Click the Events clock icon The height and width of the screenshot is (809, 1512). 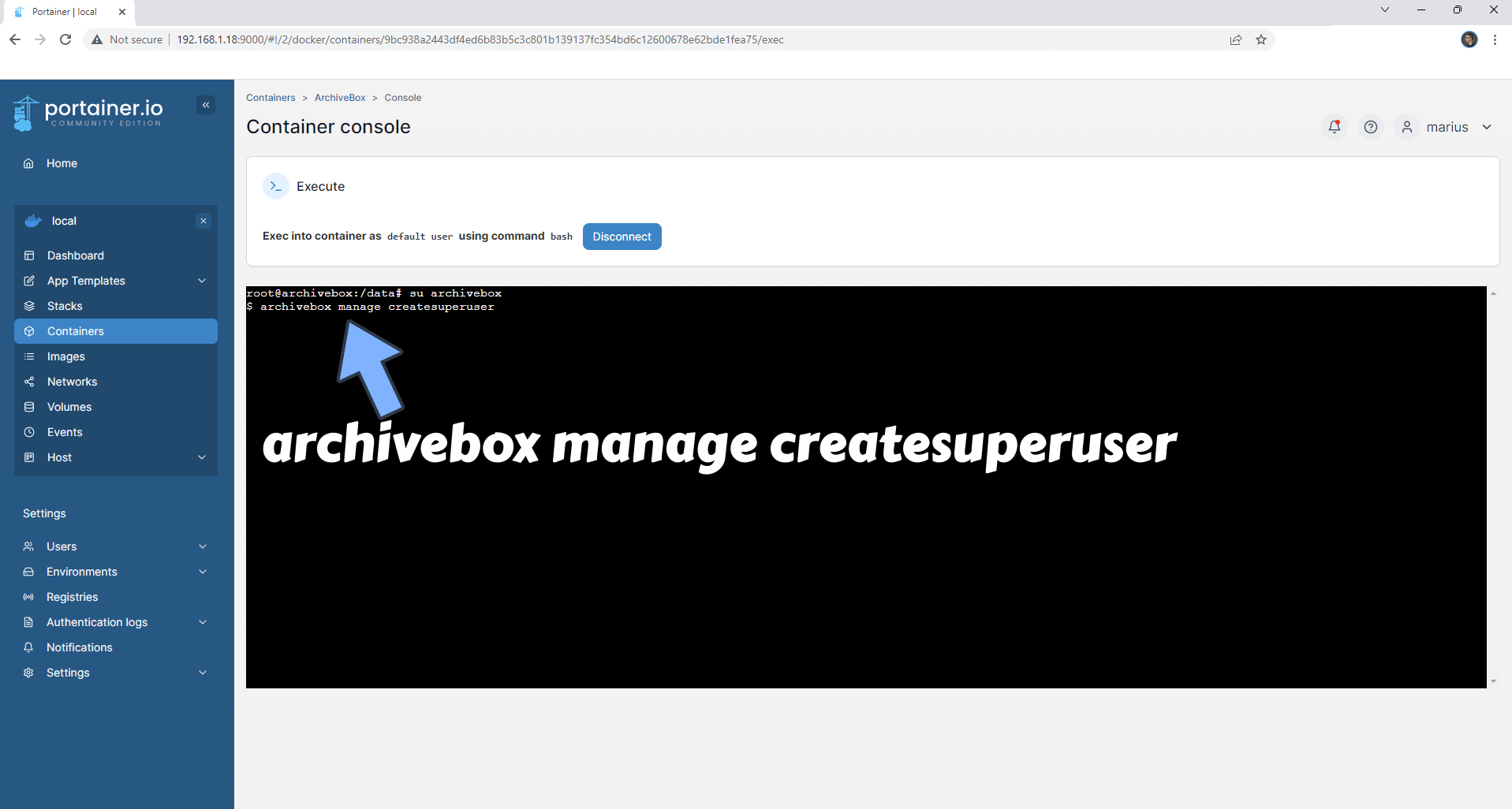(x=29, y=432)
